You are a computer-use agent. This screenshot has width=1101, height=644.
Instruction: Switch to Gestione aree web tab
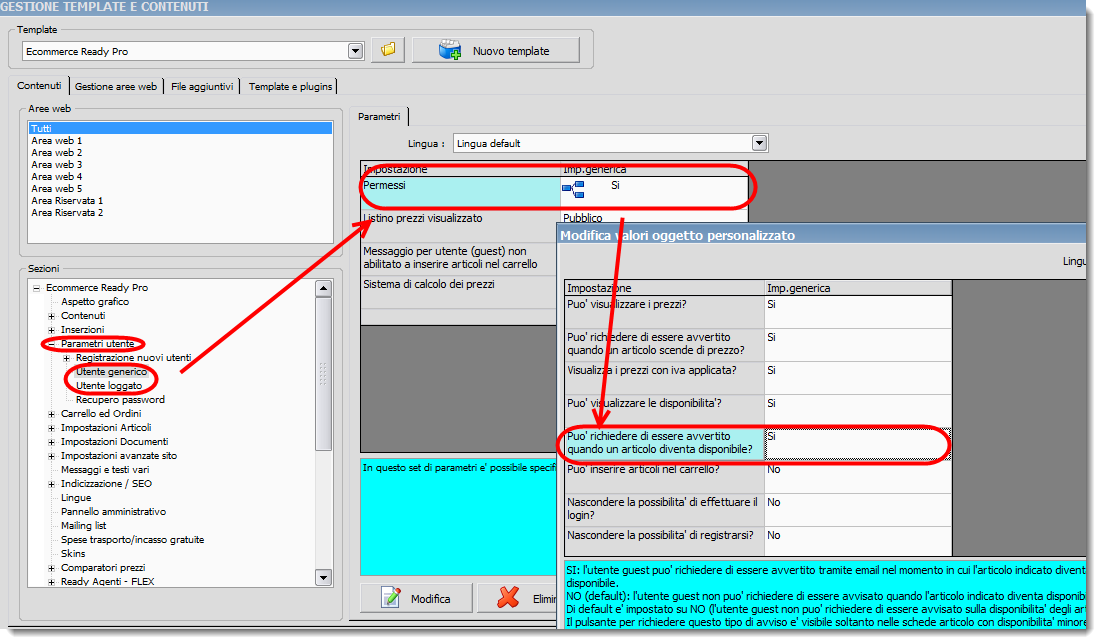point(116,86)
